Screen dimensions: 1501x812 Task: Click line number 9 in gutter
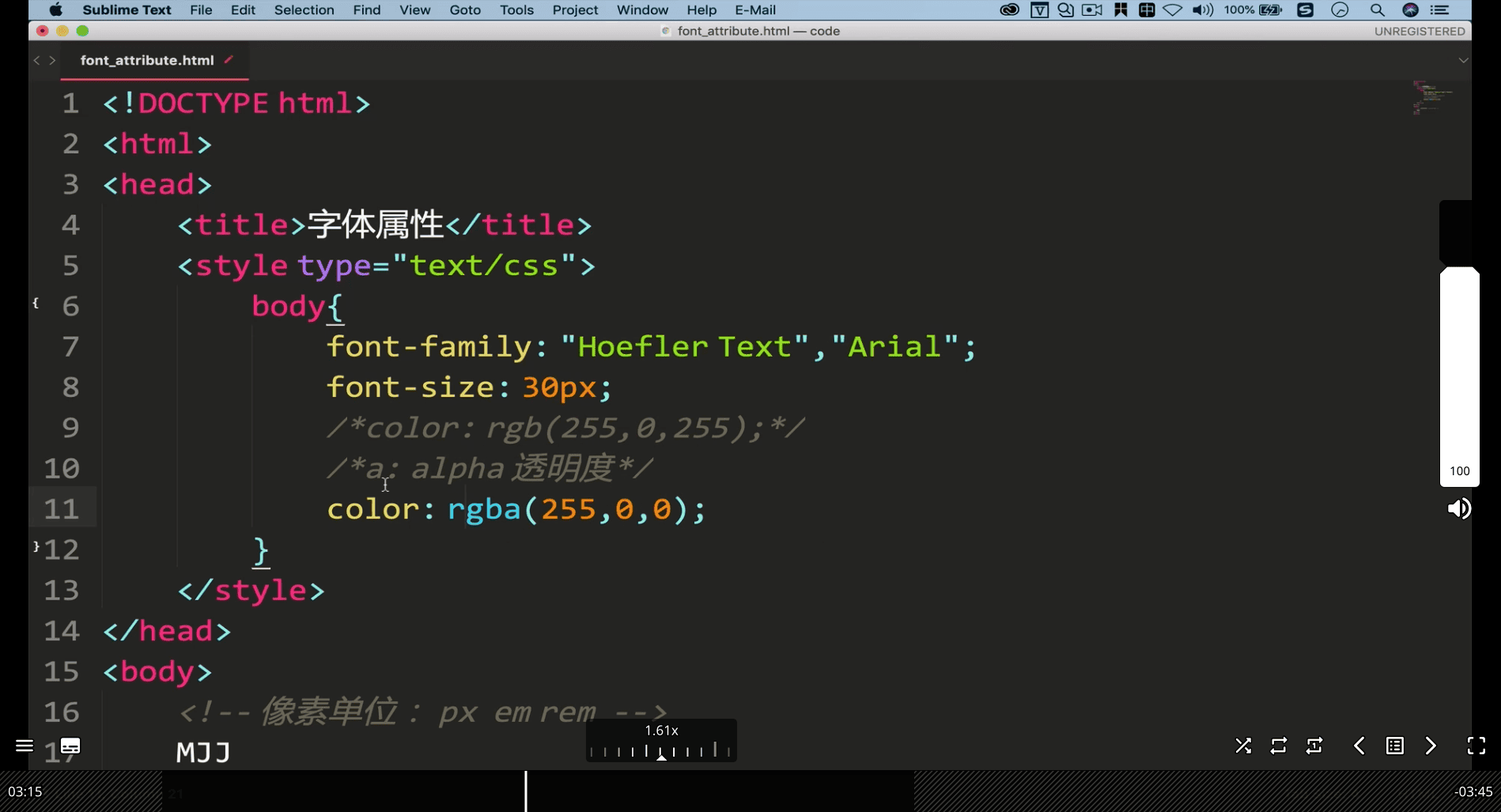point(70,428)
